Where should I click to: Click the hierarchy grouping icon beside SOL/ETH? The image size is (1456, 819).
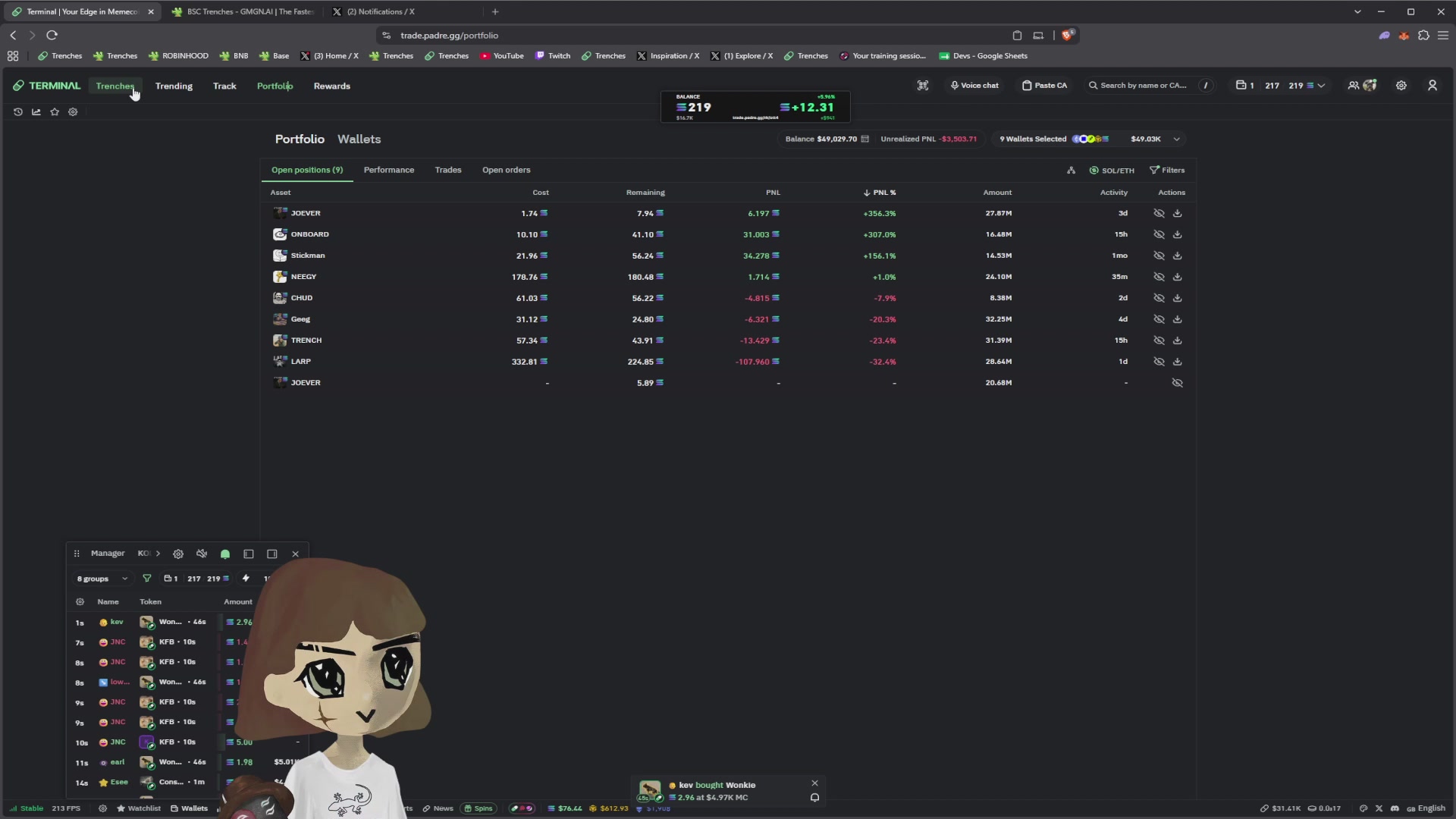click(1071, 171)
